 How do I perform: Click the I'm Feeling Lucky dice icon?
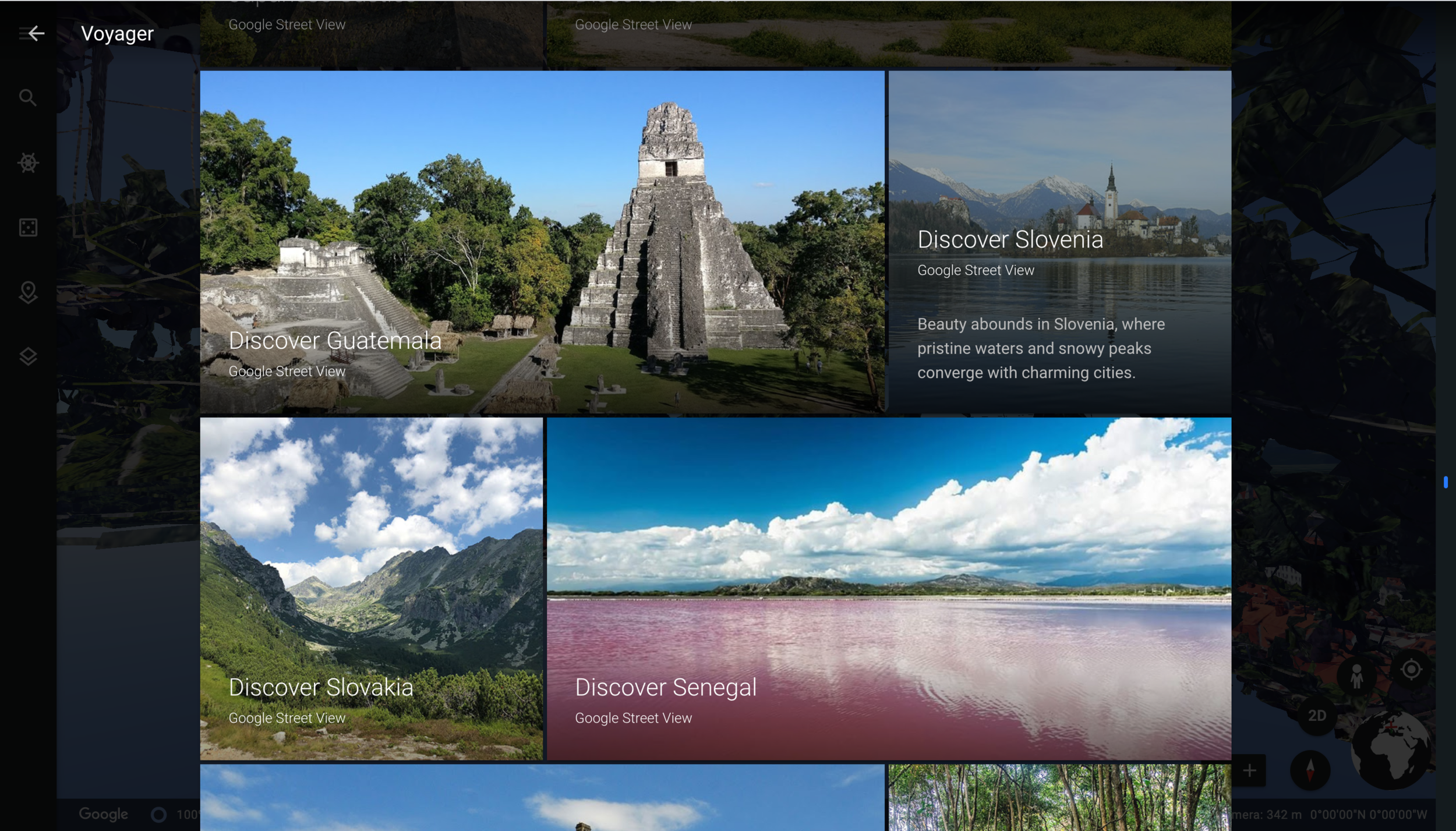point(28,227)
